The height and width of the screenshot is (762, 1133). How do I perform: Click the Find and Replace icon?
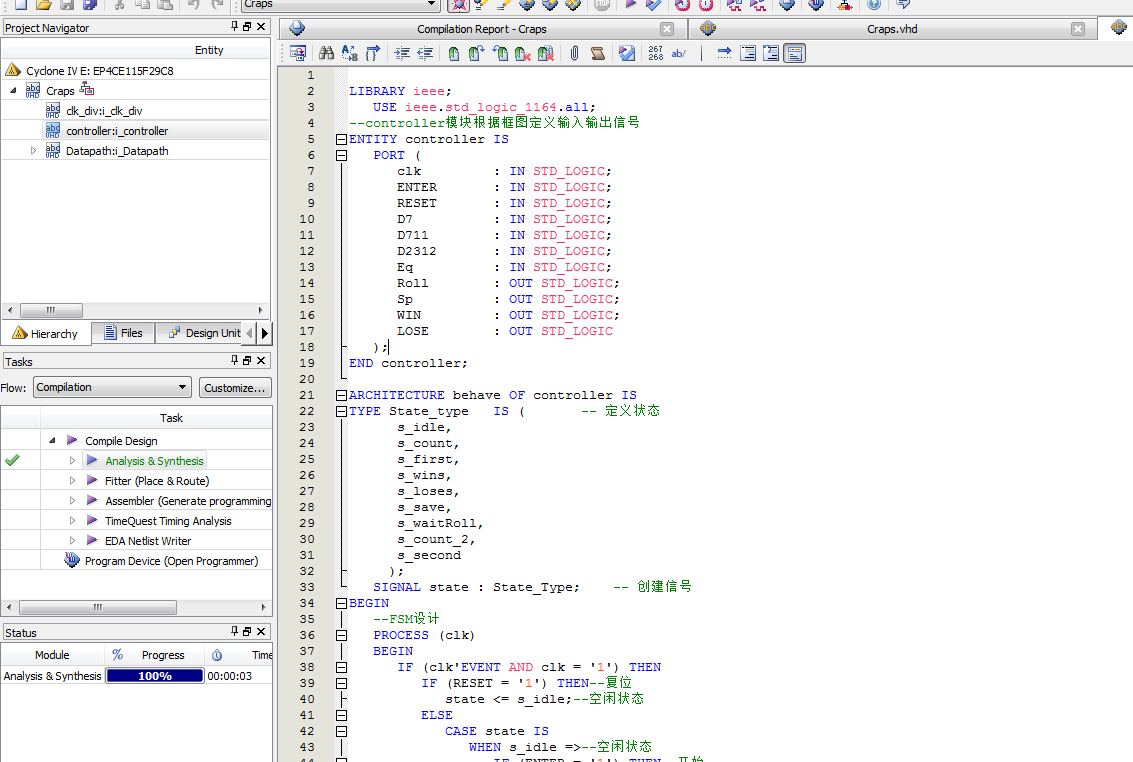coord(349,54)
